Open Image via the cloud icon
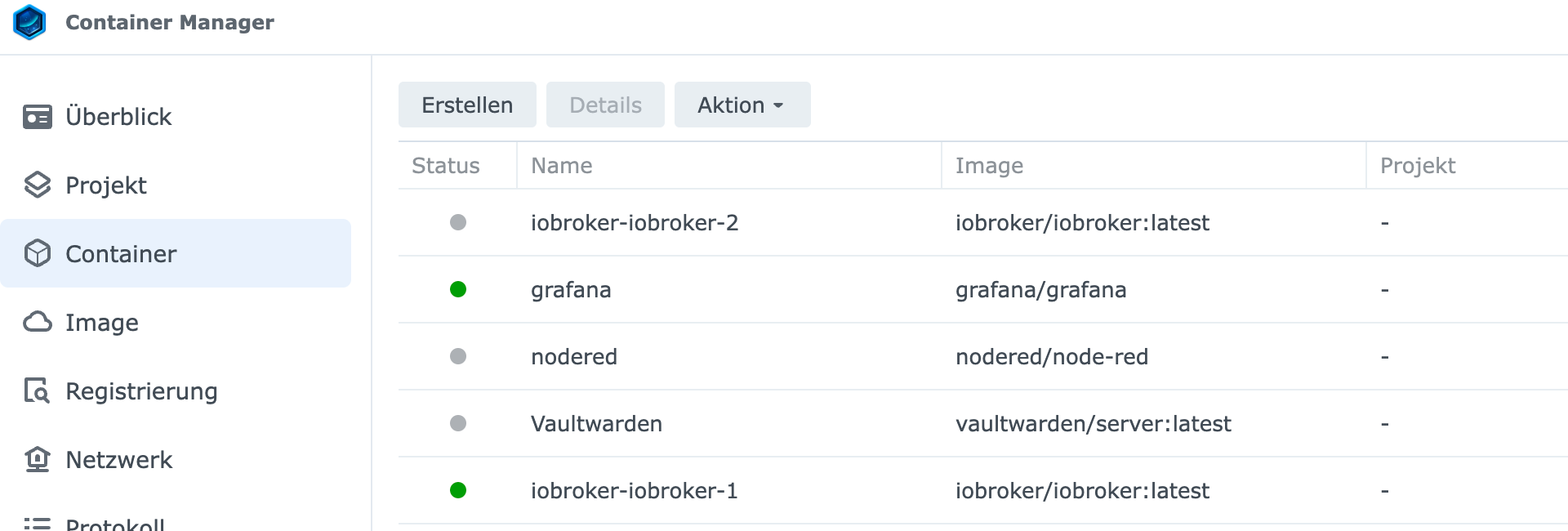 38,322
